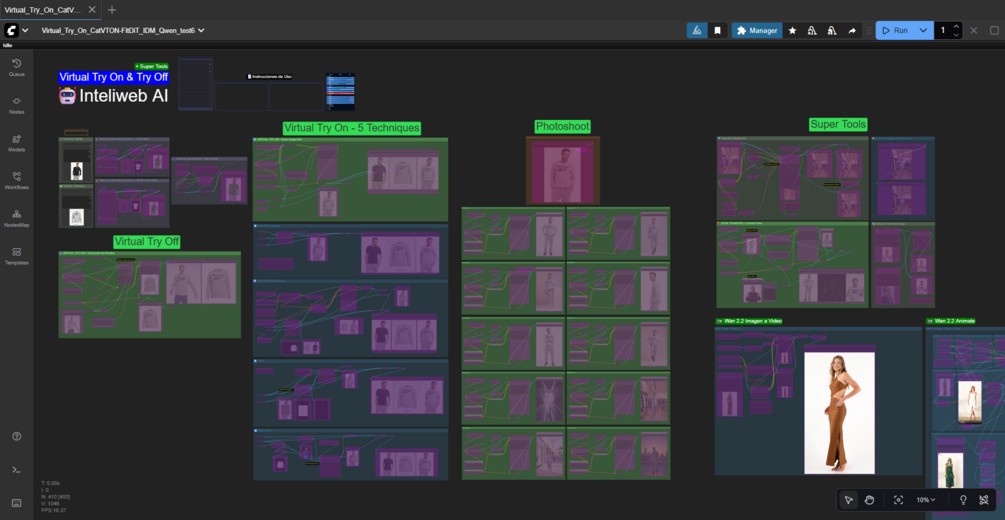Click the batch count field showing 1
This screenshot has width=1005, height=520.
click(x=943, y=30)
